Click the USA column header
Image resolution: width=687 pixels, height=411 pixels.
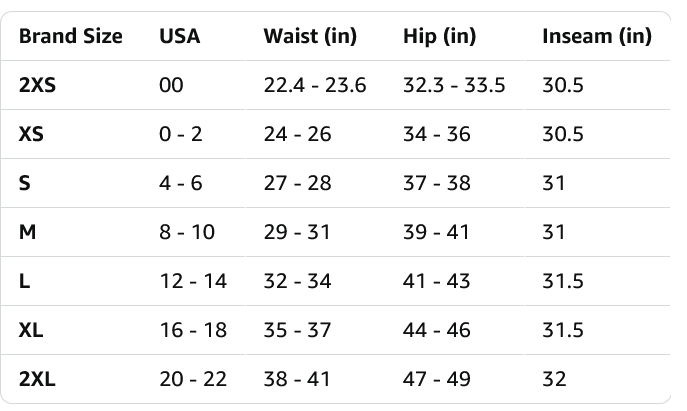[180, 36]
